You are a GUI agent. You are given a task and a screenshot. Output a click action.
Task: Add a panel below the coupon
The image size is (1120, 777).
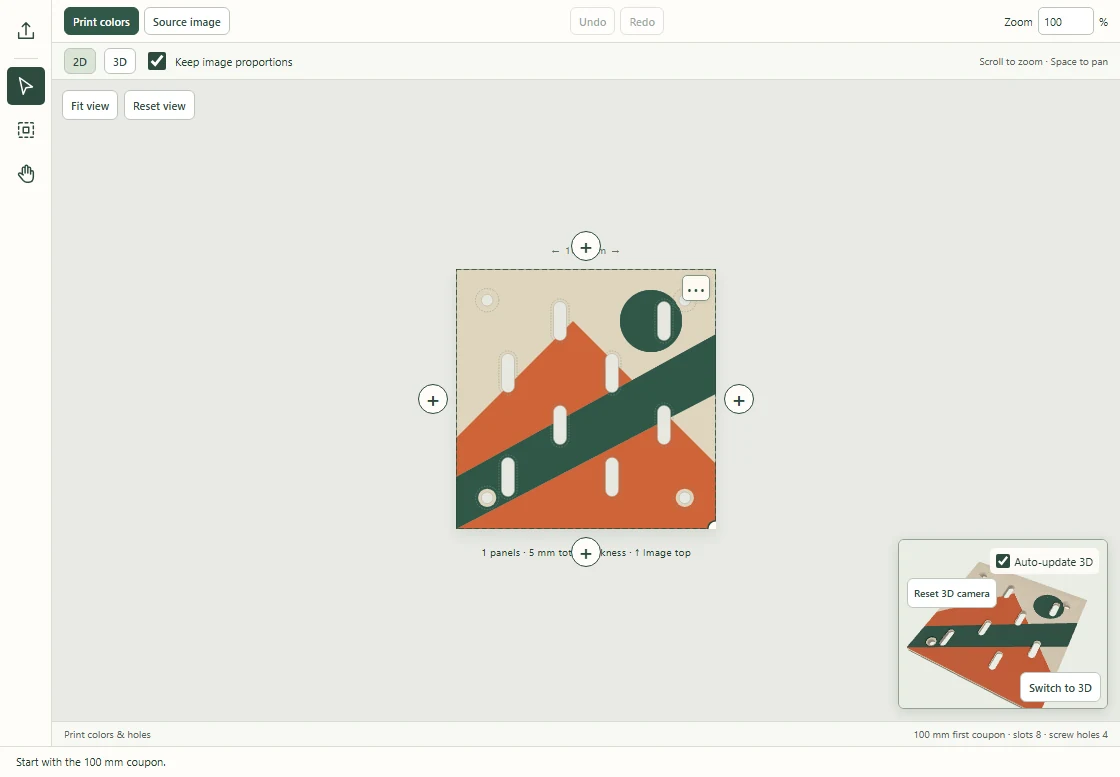pos(586,552)
